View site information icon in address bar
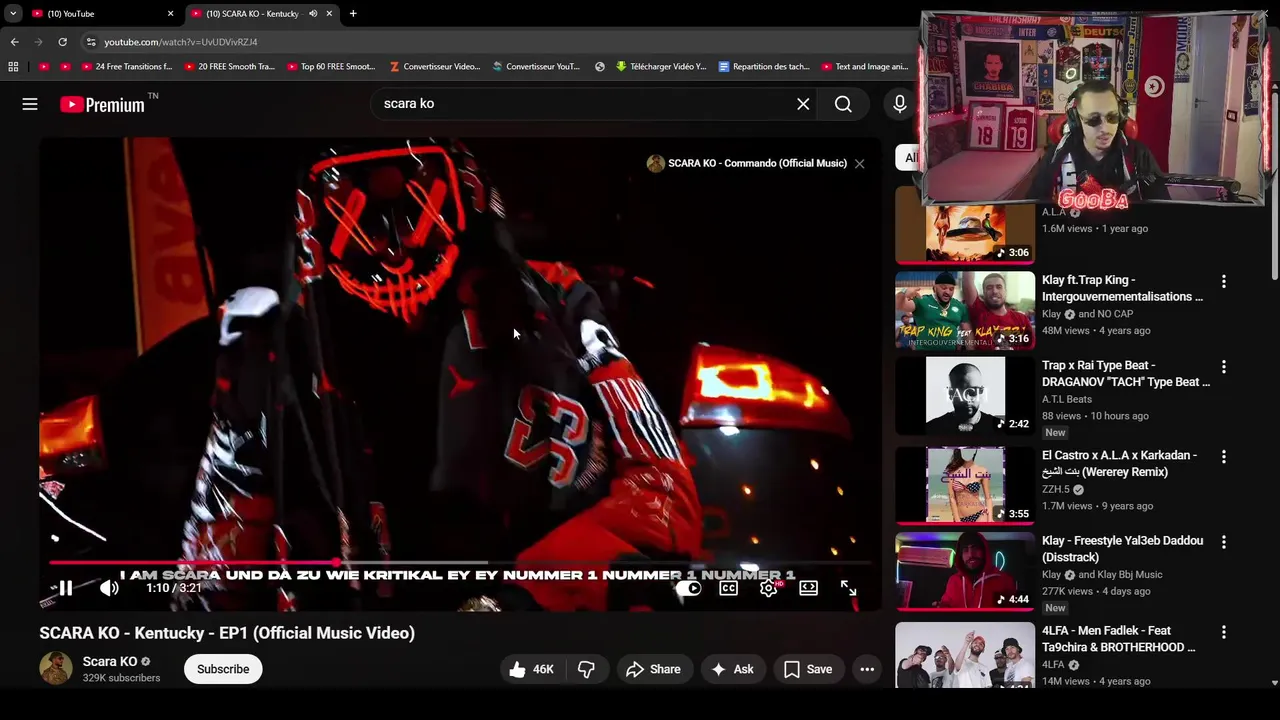Screen dimensions: 1280x720 pyautogui.click(x=91, y=42)
